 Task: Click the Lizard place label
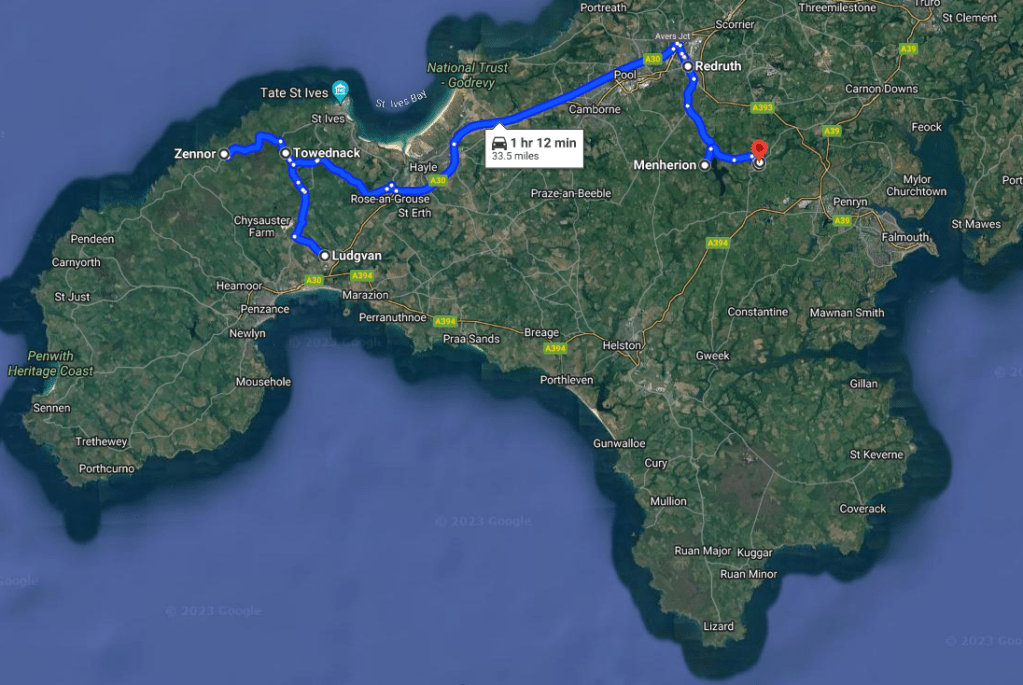pyautogui.click(x=718, y=626)
